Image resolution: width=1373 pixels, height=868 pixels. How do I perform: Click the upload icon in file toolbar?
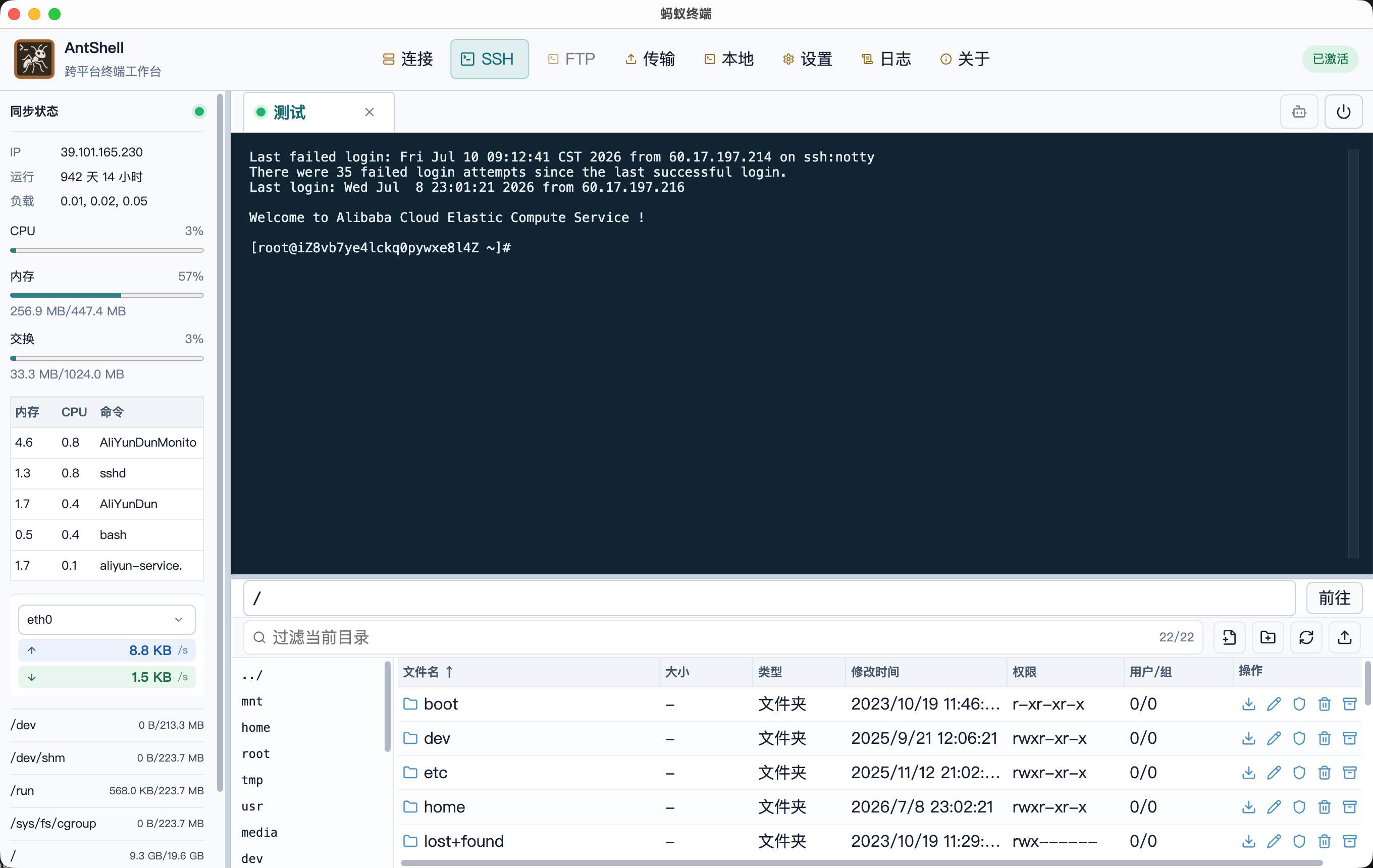coord(1345,637)
